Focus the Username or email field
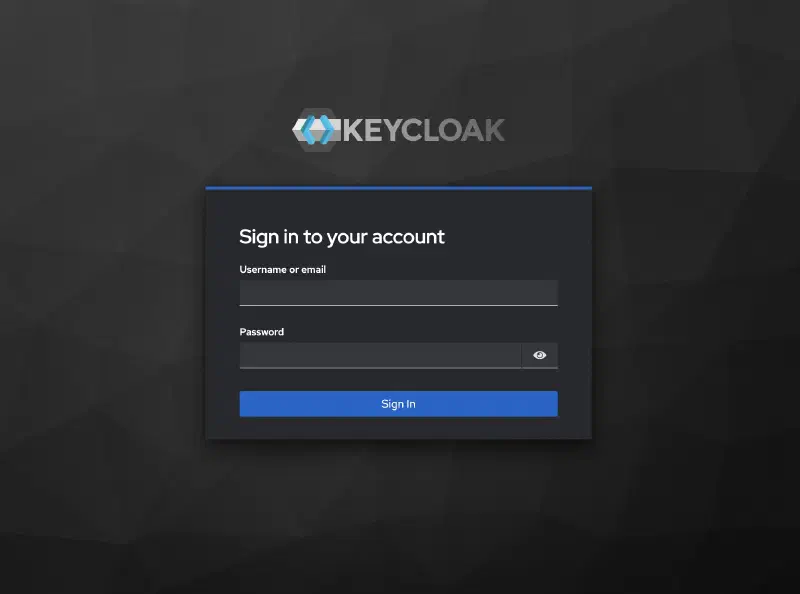Screen dimensions: 800x594 [398, 293]
